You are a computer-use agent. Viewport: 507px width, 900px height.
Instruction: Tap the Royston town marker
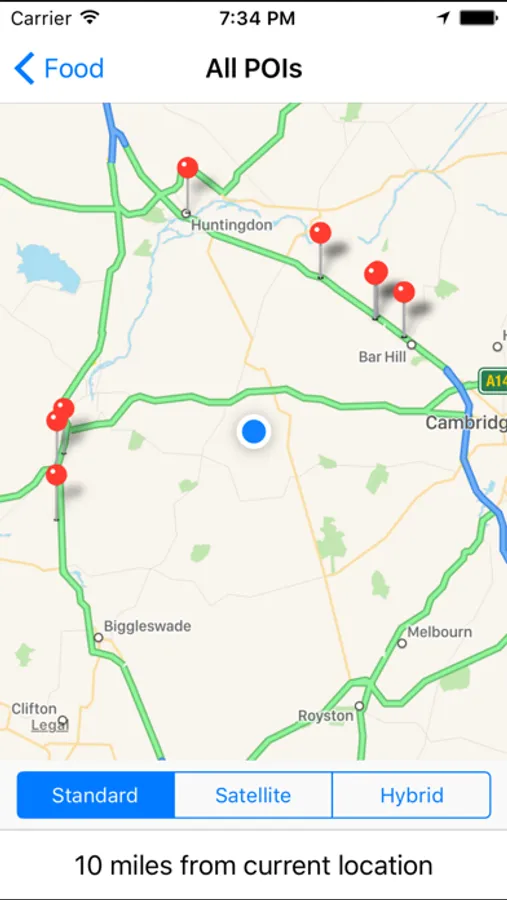tap(359, 705)
